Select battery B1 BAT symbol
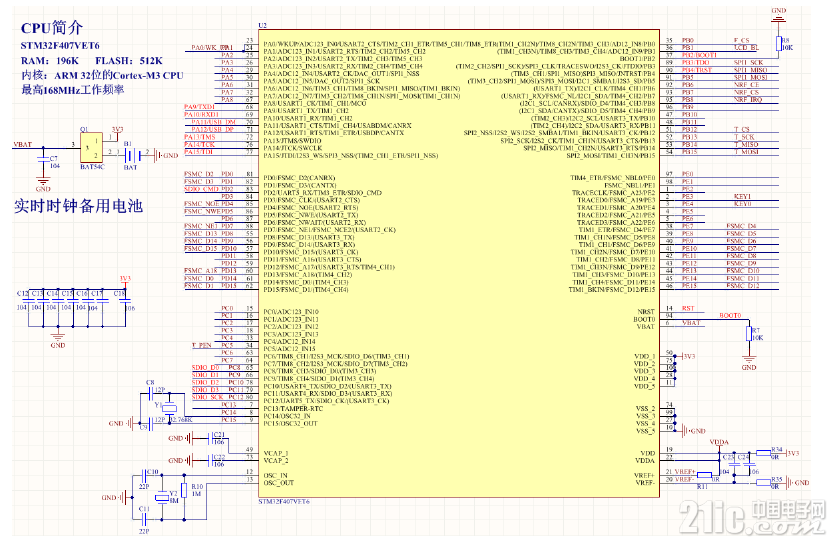 coord(131,156)
